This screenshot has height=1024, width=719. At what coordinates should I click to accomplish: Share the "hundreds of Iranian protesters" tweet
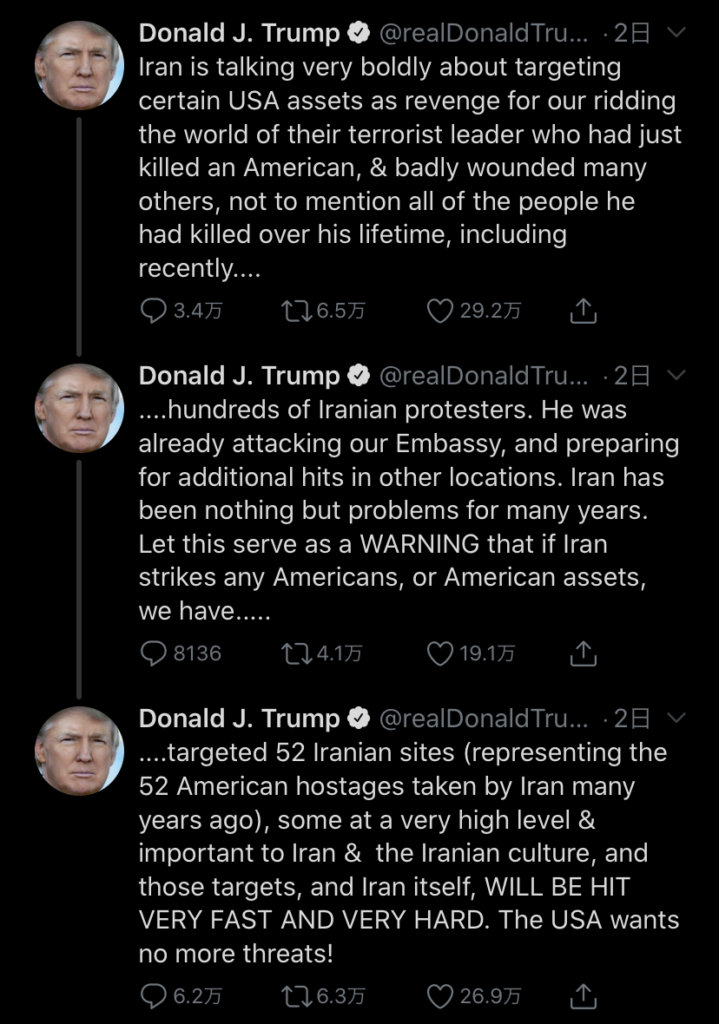[x=583, y=654]
